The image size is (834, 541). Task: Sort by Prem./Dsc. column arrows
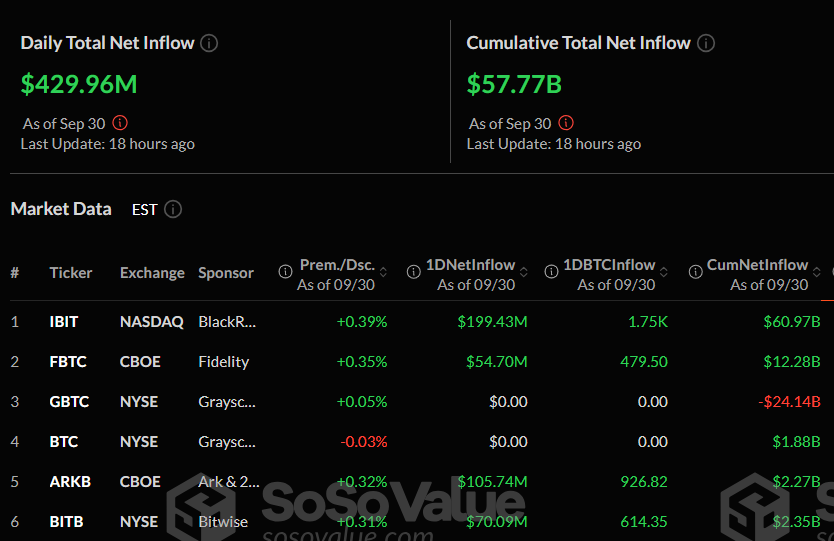coord(383,272)
